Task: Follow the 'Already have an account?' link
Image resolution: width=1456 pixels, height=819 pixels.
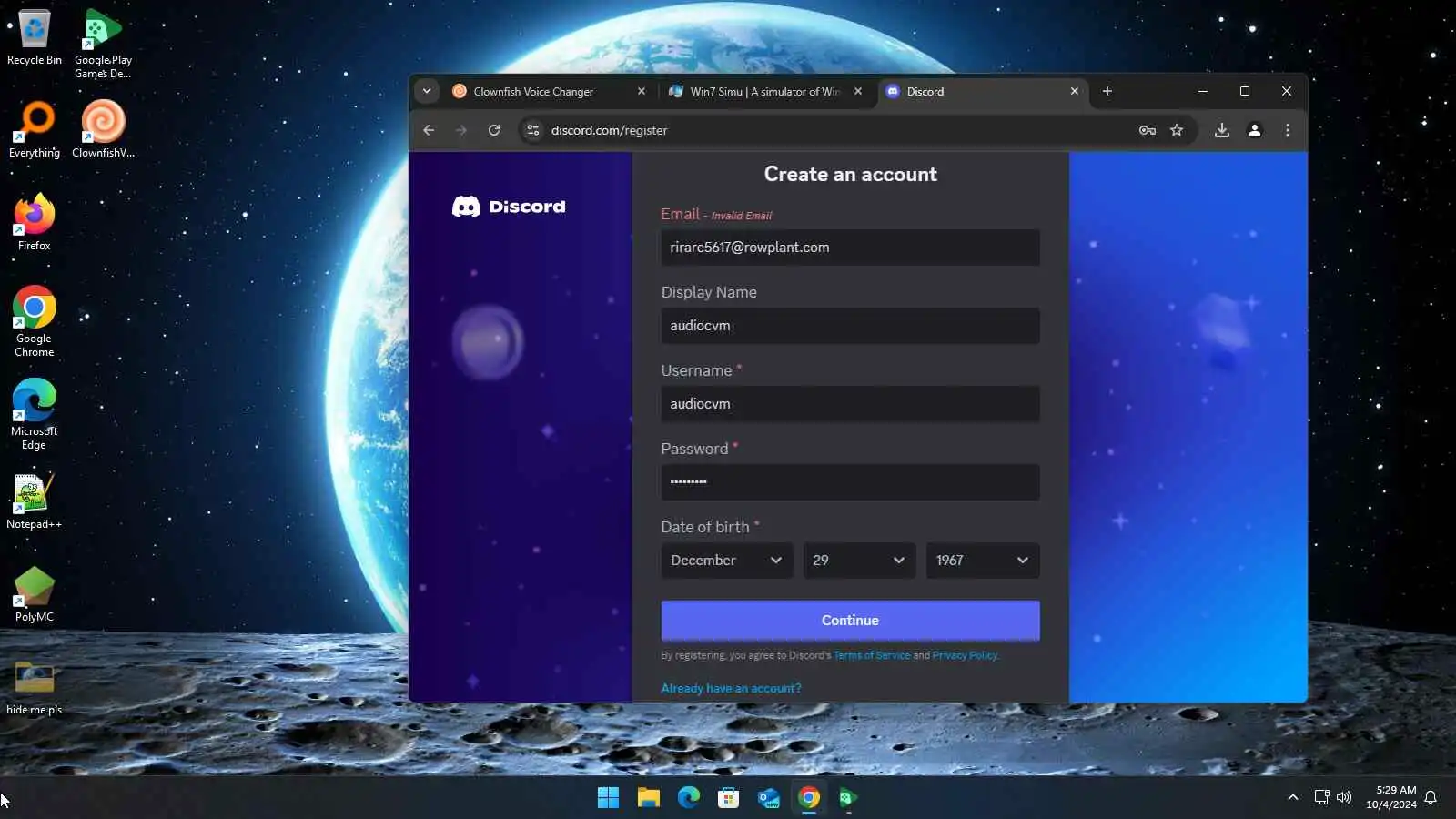Action: coord(731,689)
